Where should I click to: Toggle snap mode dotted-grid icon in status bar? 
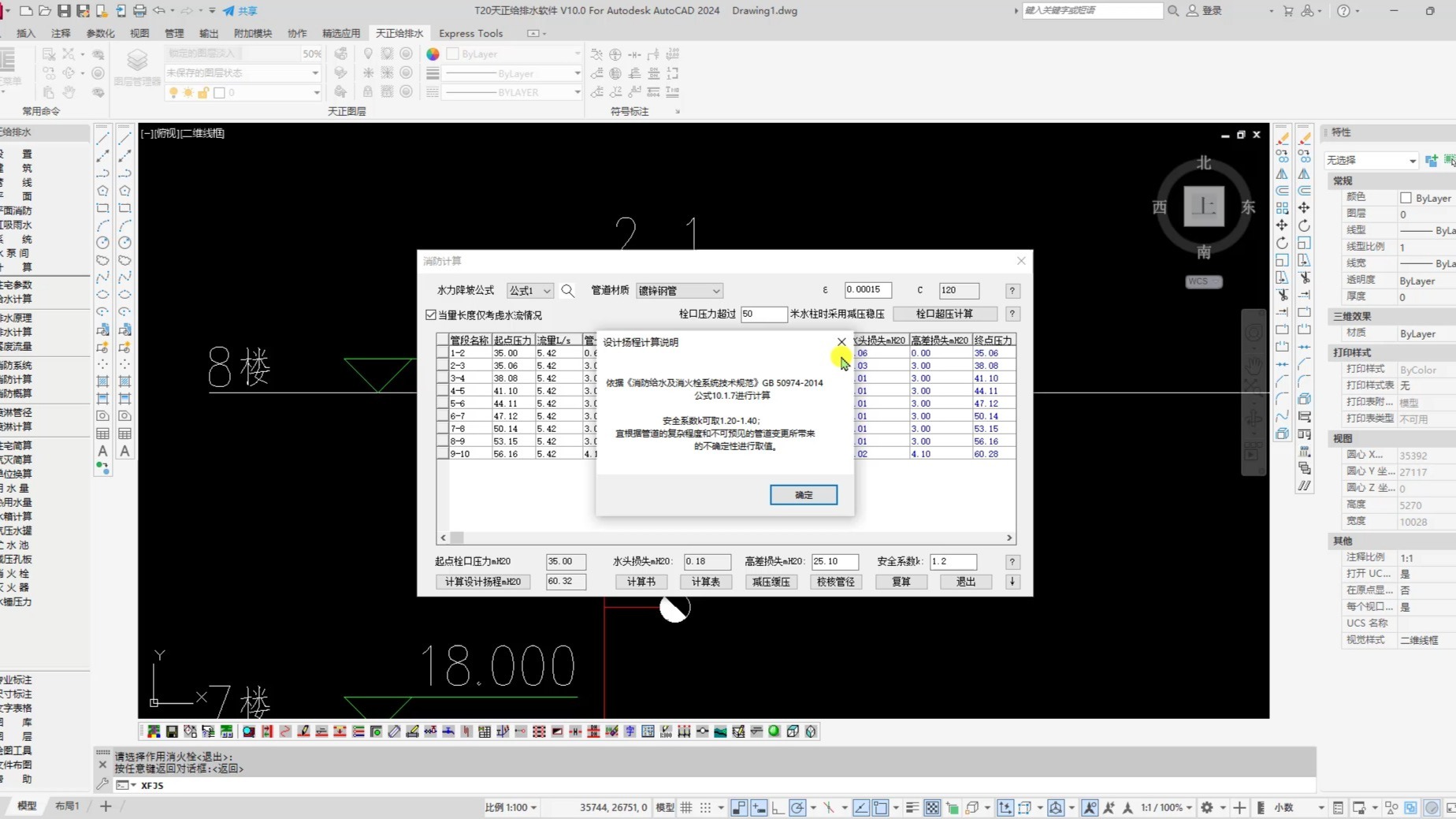pyautogui.click(x=705, y=807)
